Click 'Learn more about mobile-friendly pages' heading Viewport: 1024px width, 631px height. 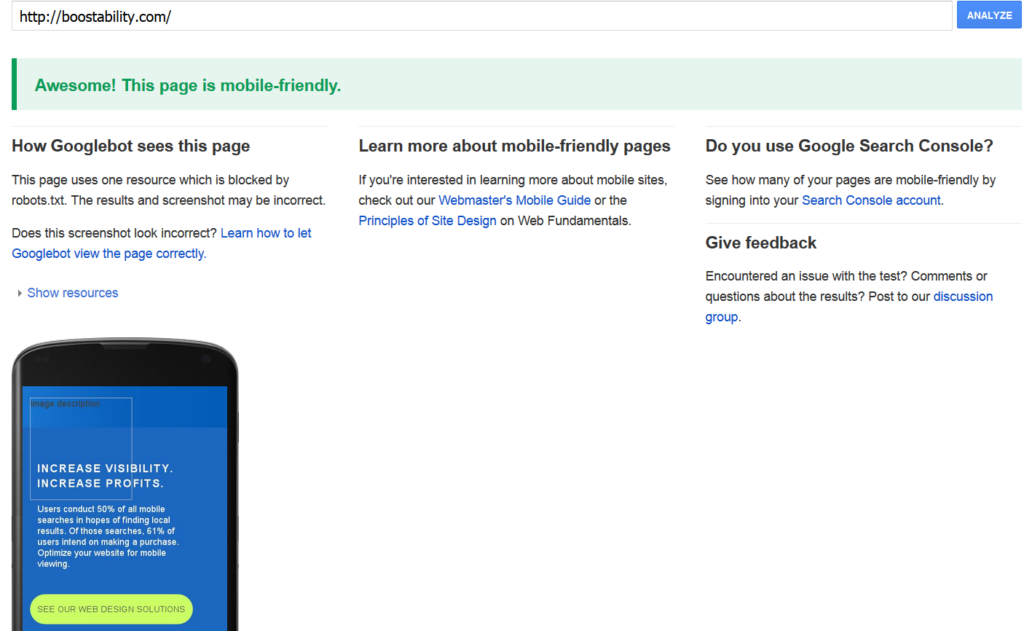(514, 146)
